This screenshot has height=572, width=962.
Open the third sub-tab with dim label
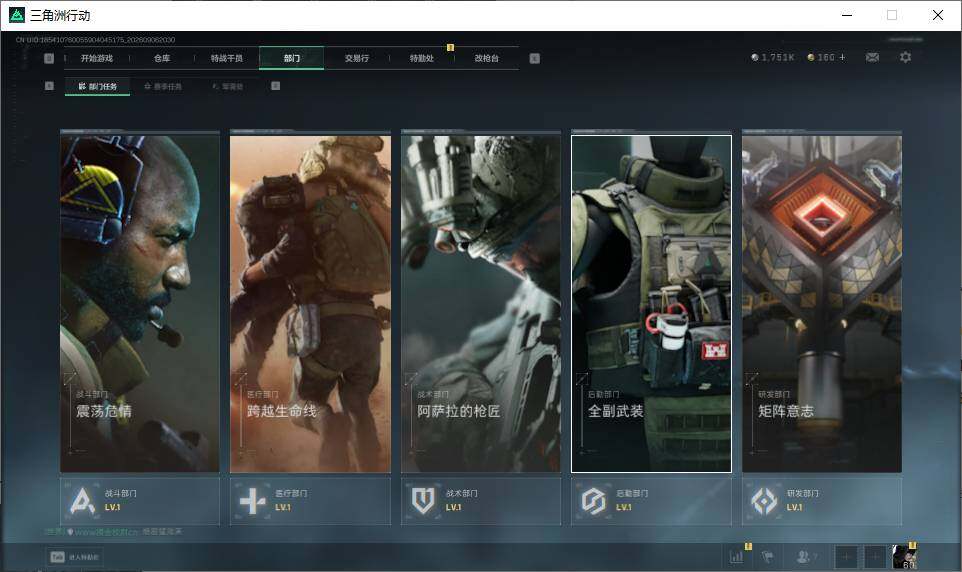pyautogui.click(x=228, y=87)
